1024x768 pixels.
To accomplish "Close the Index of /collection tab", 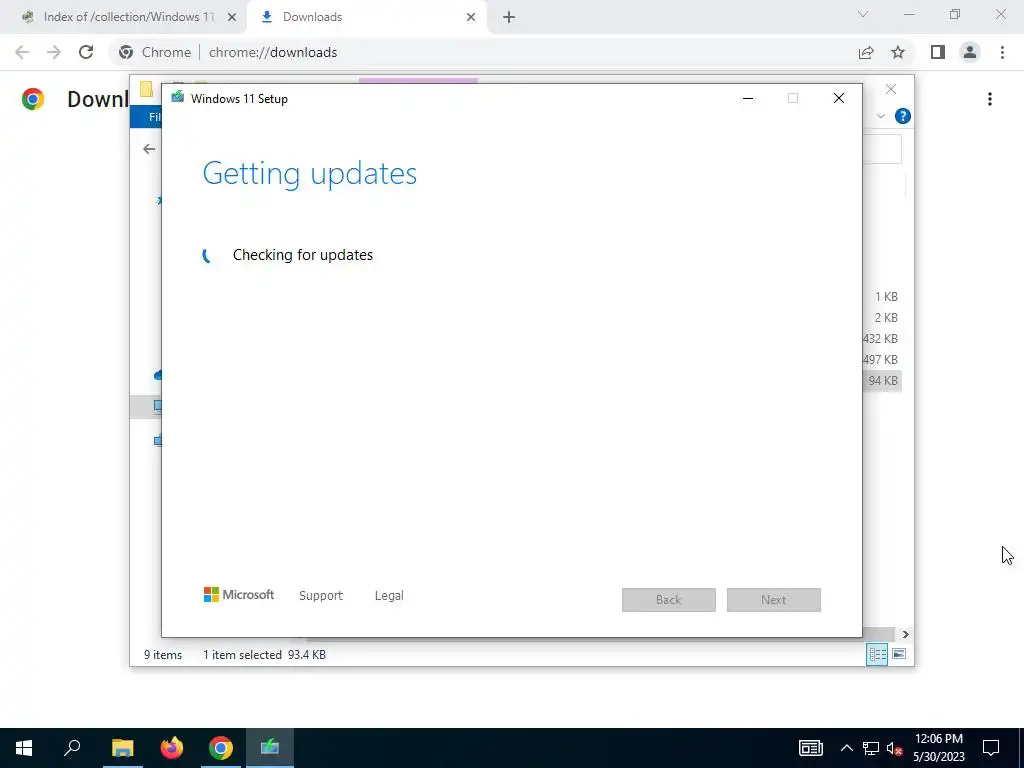I will click(x=232, y=17).
